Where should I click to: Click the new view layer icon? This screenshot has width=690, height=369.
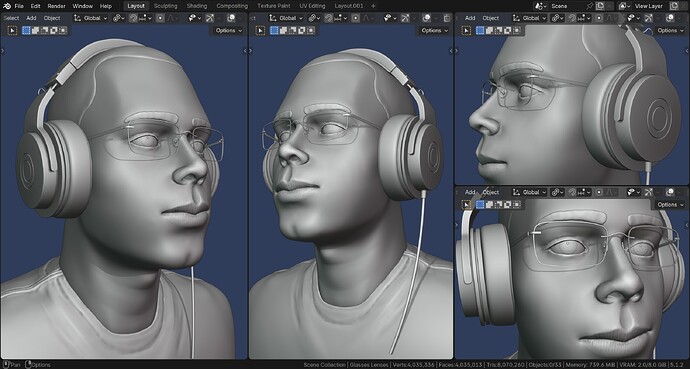[674, 6]
